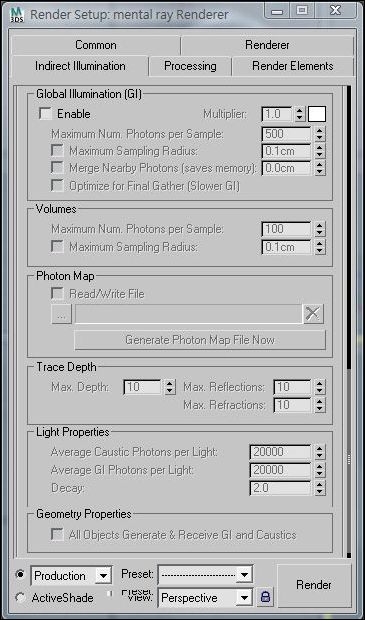
Task: Click the Max. Reflections value field
Action: point(293,387)
